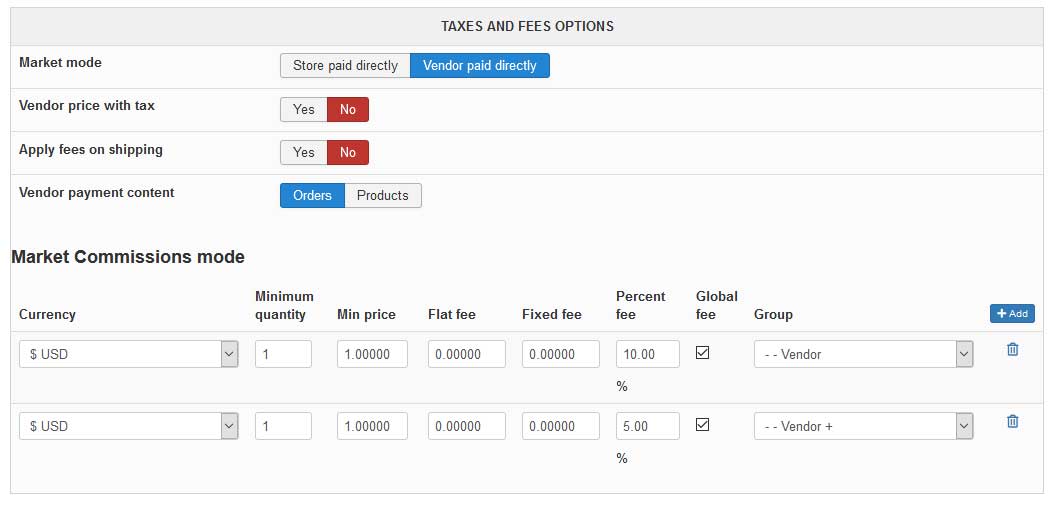Click Min price field in second row
Screen dimensions: 1056x532
coord(372,426)
